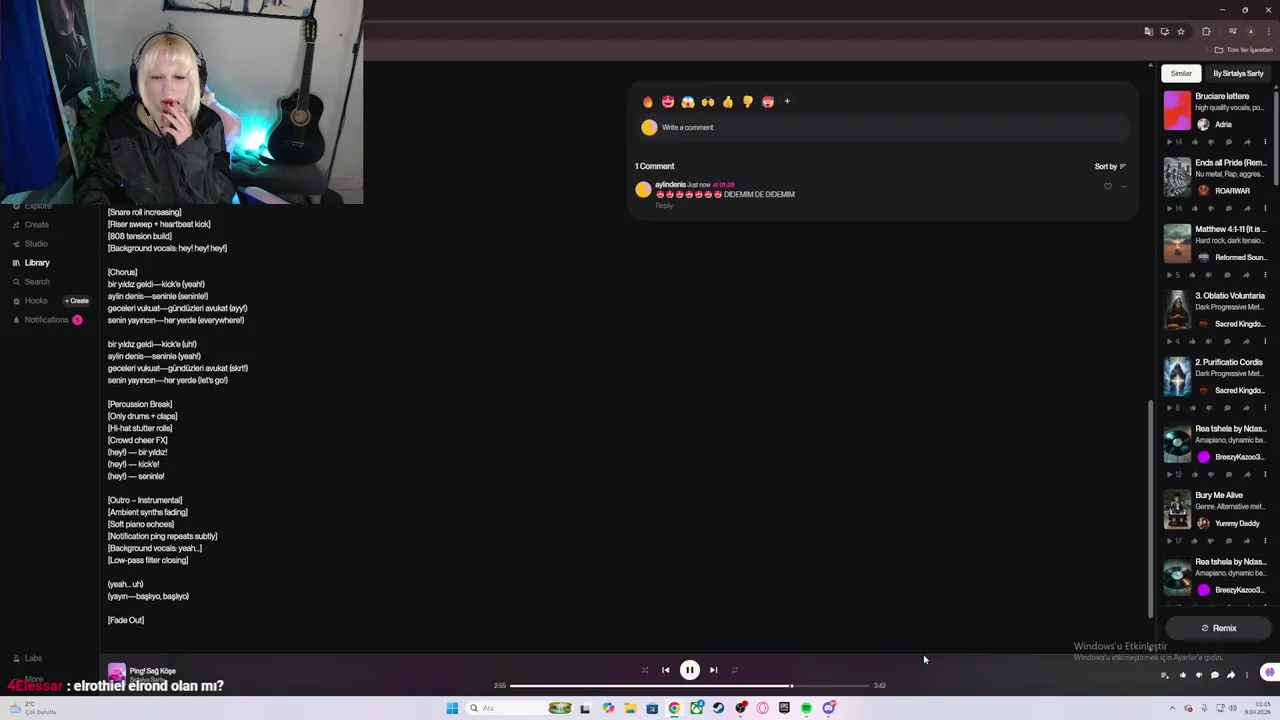Dislike current song in player bar

(x=1199, y=675)
